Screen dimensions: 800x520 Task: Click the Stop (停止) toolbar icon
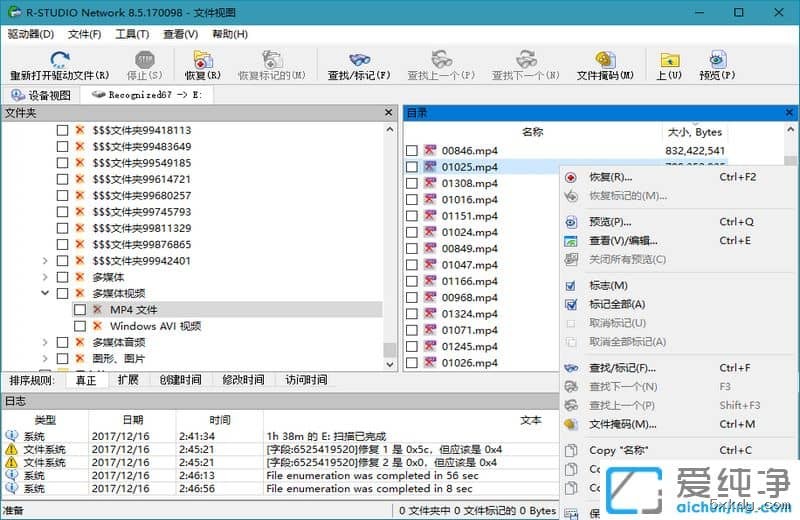coord(144,59)
